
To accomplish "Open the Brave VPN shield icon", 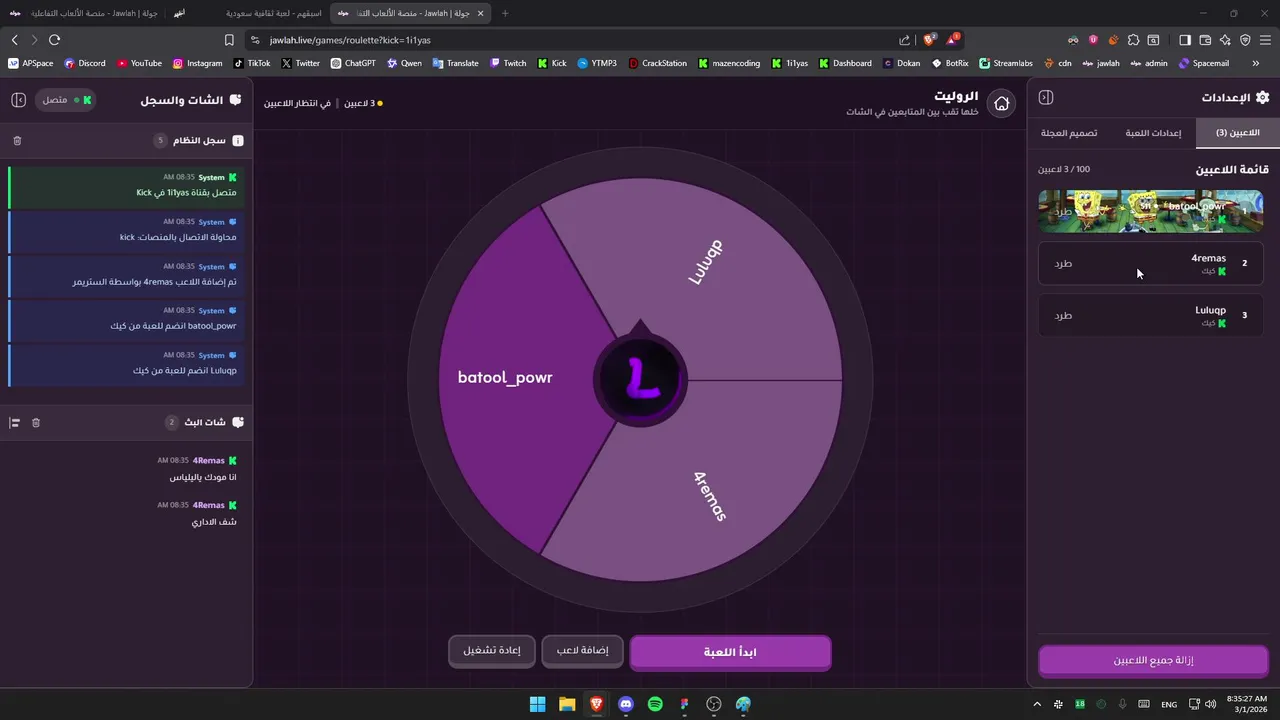I will coord(1245,40).
